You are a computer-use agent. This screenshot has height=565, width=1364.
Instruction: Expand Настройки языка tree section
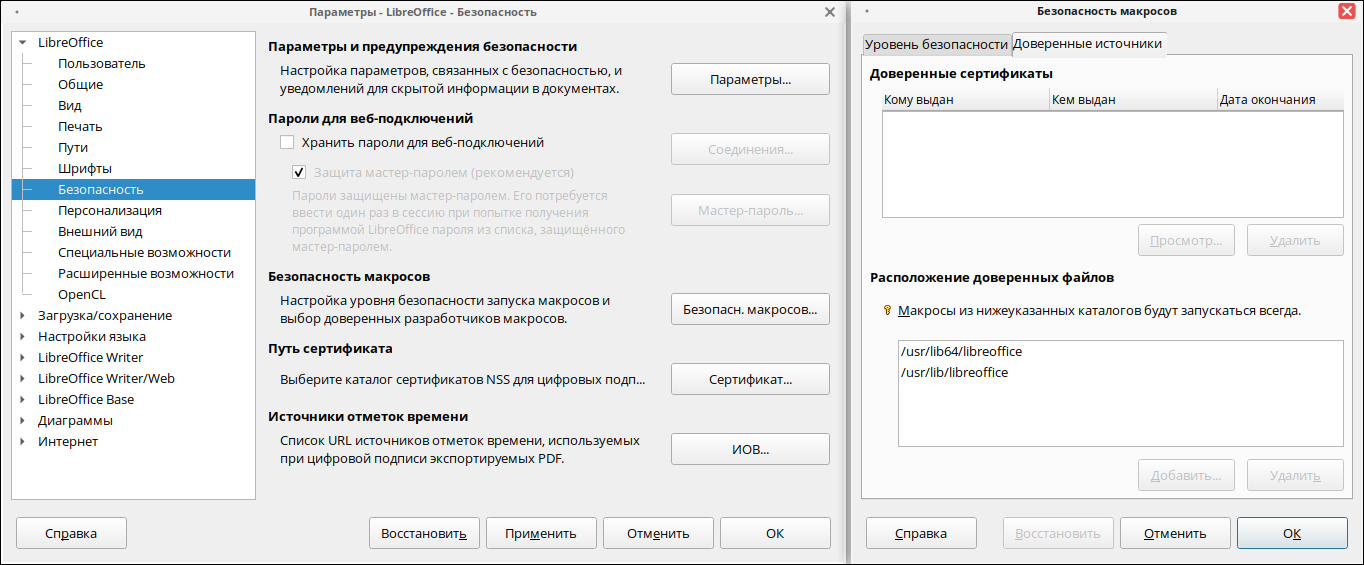coord(23,337)
